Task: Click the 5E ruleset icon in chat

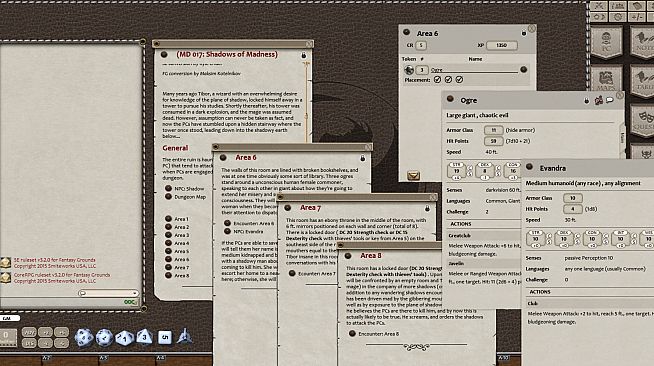Action: (x=5, y=262)
